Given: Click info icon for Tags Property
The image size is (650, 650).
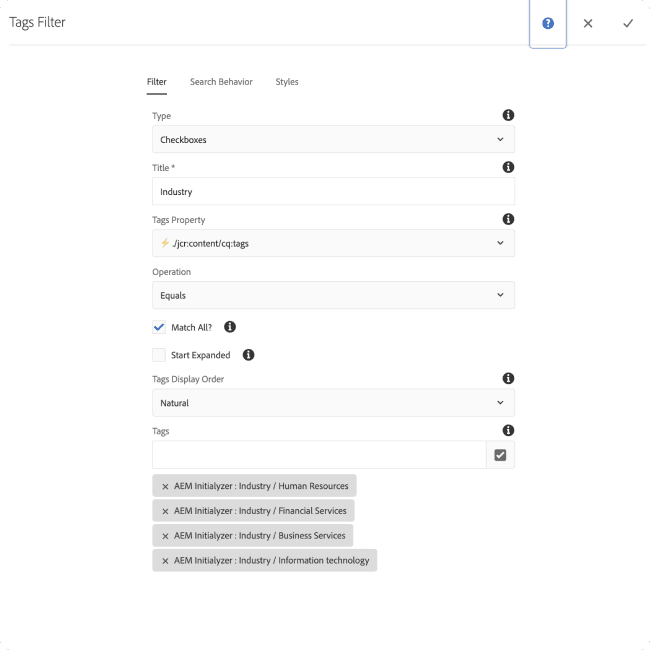Looking at the screenshot, I should (508, 219).
